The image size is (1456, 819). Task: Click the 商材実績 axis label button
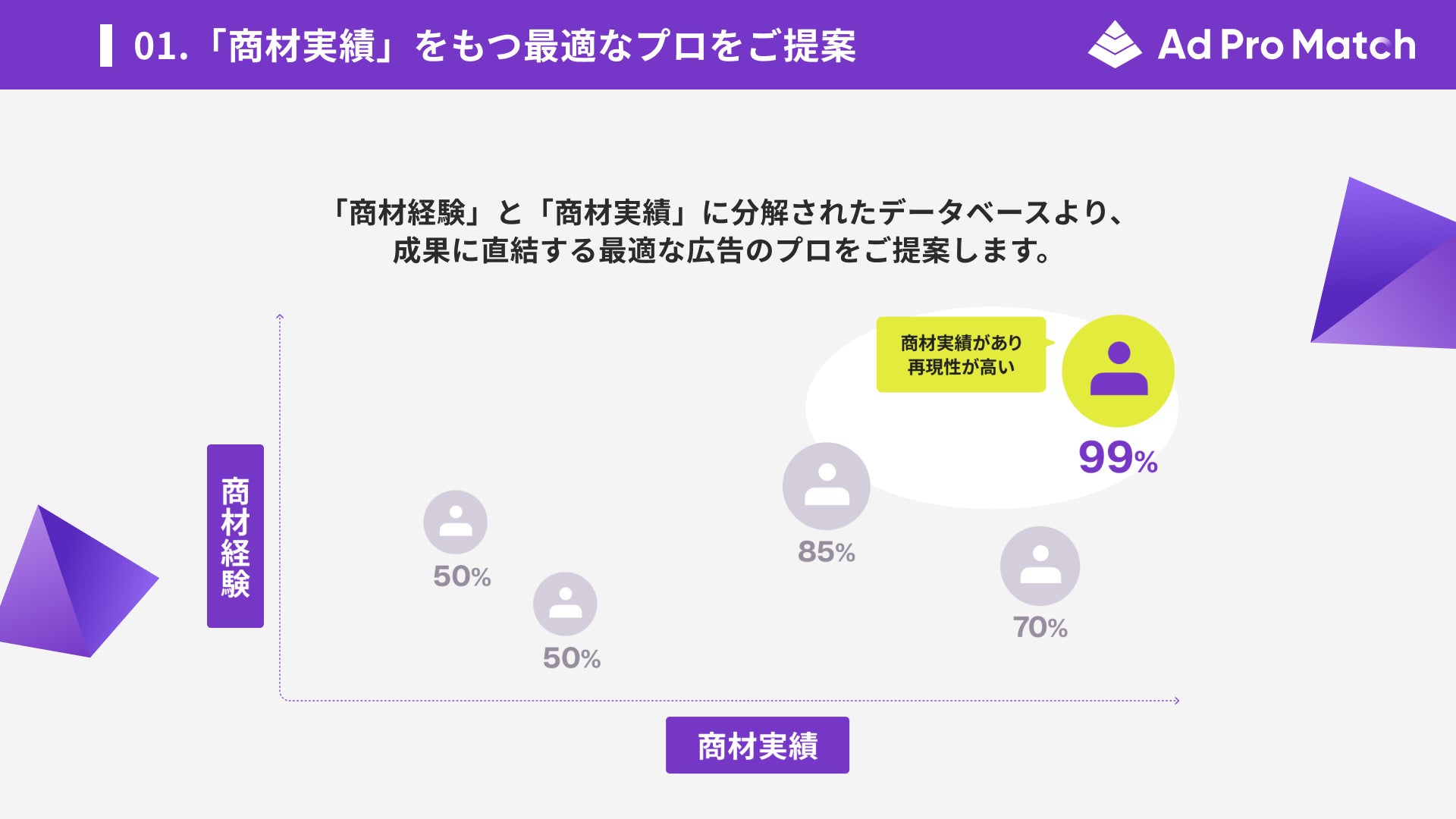click(757, 745)
